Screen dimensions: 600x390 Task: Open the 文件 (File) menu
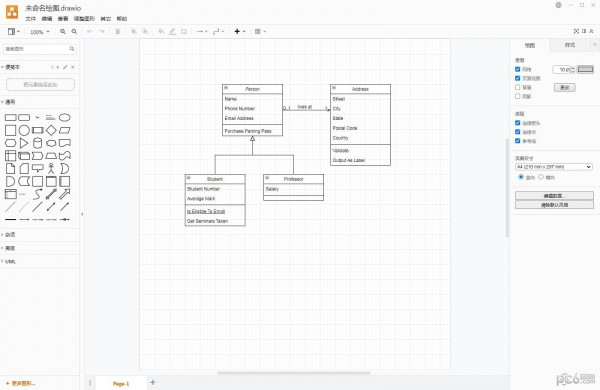point(31,18)
